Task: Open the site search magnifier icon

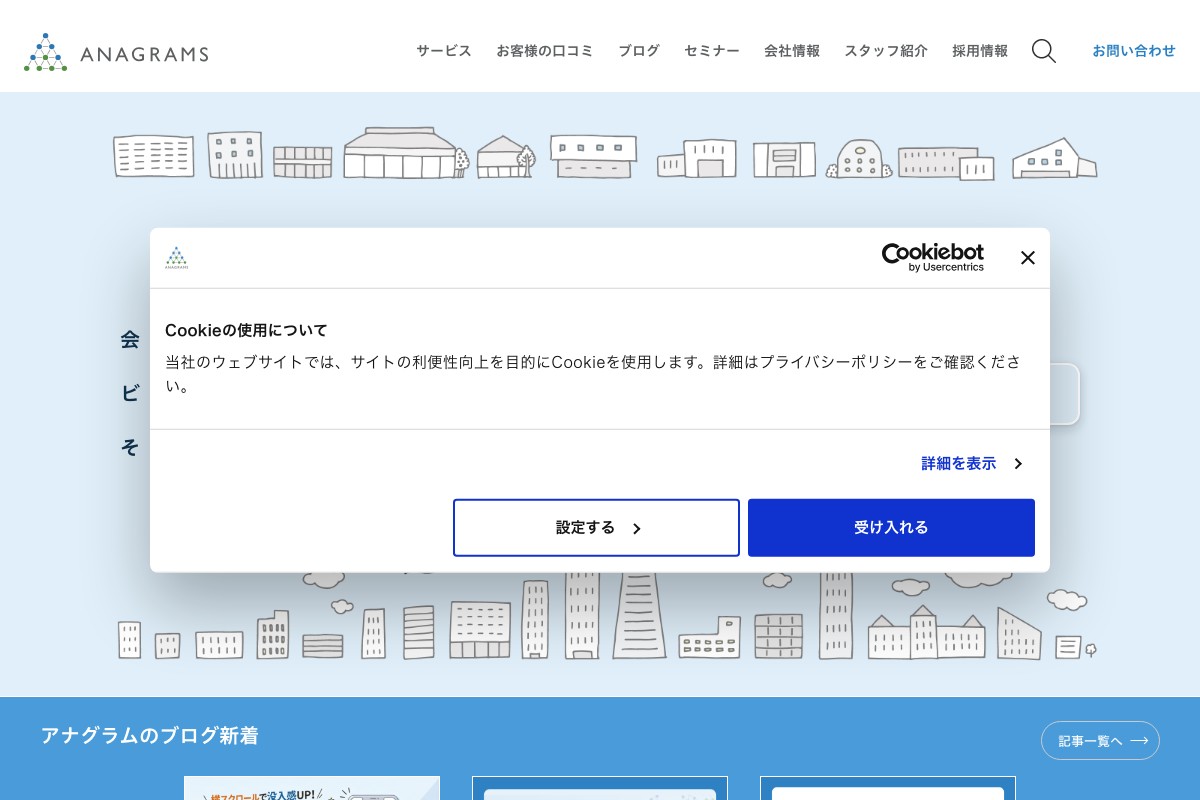Action: tap(1044, 51)
